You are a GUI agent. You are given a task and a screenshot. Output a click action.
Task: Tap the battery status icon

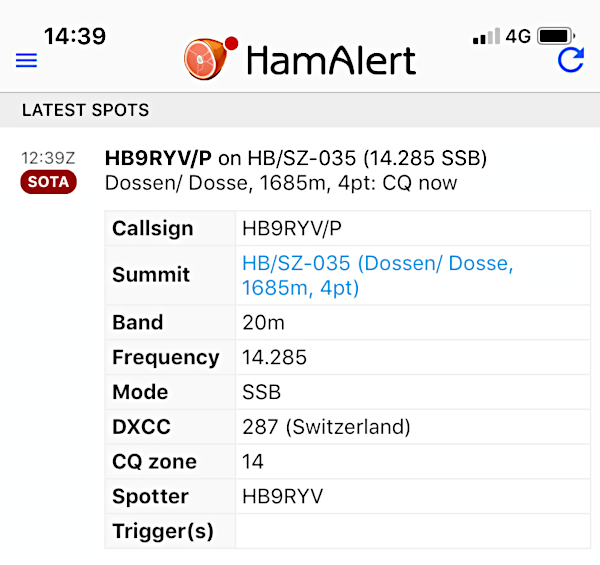(x=556, y=36)
